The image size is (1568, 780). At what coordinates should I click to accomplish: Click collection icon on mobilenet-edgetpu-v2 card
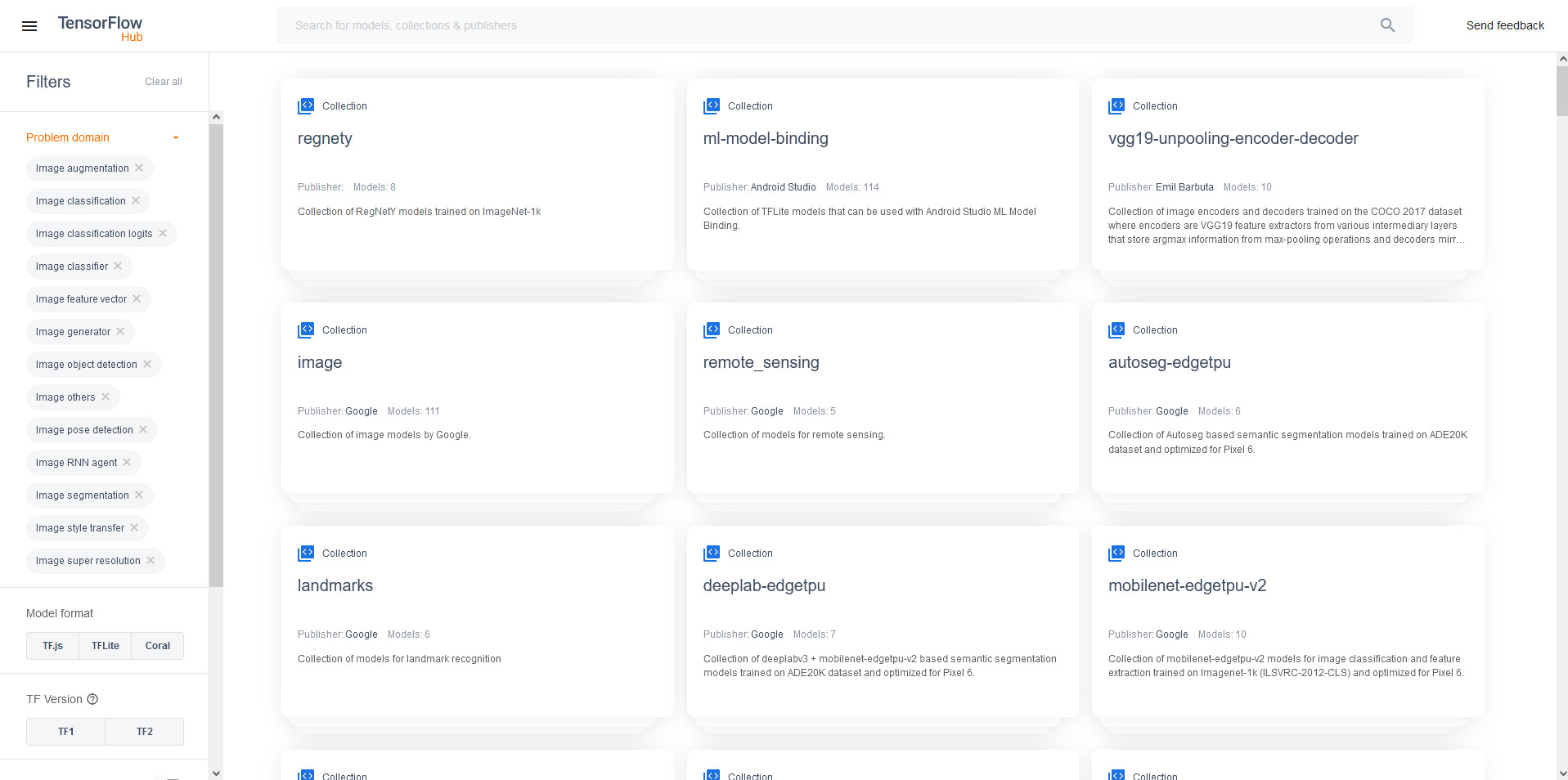coord(1116,554)
